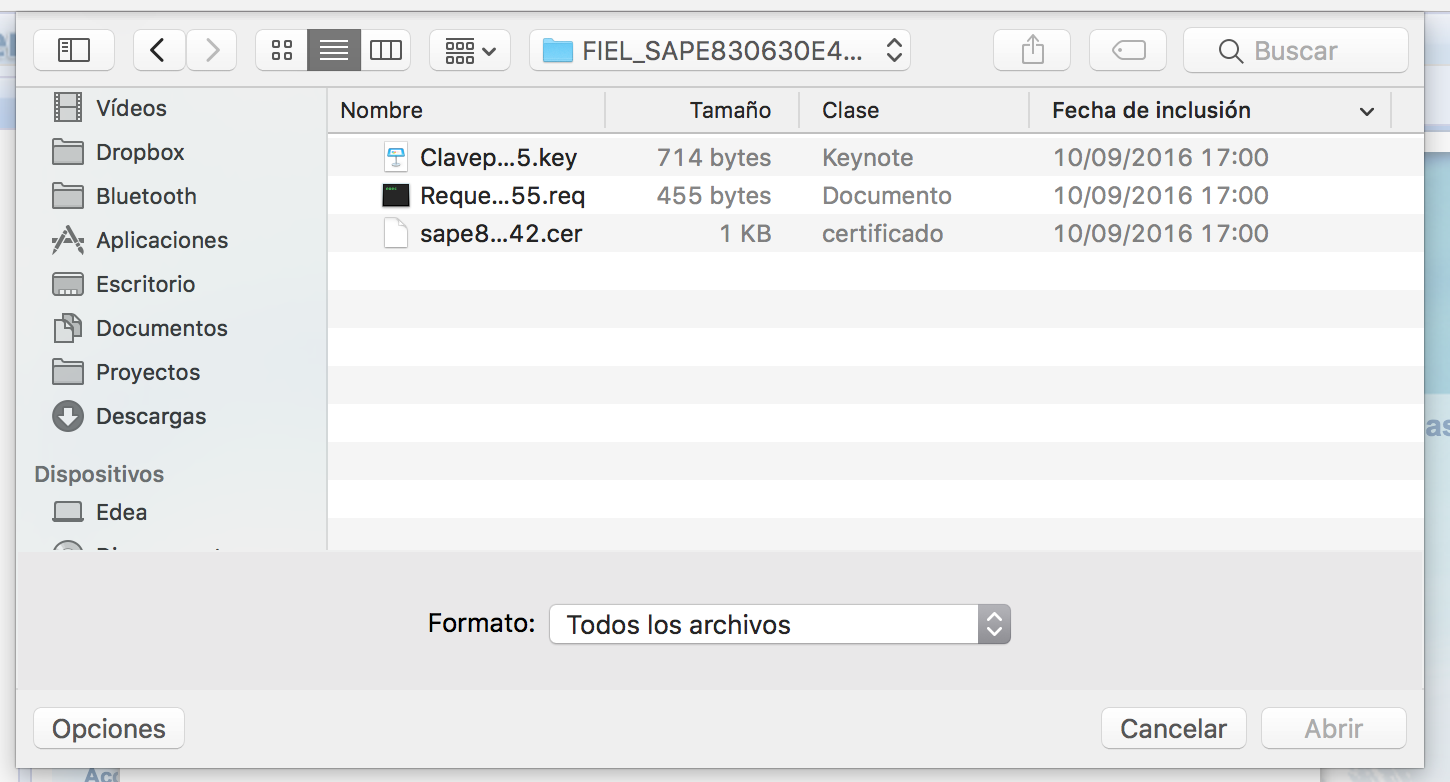The height and width of the screenshot is (782, 1450).
Task: Switch to icon view
Action: (282, 50)
